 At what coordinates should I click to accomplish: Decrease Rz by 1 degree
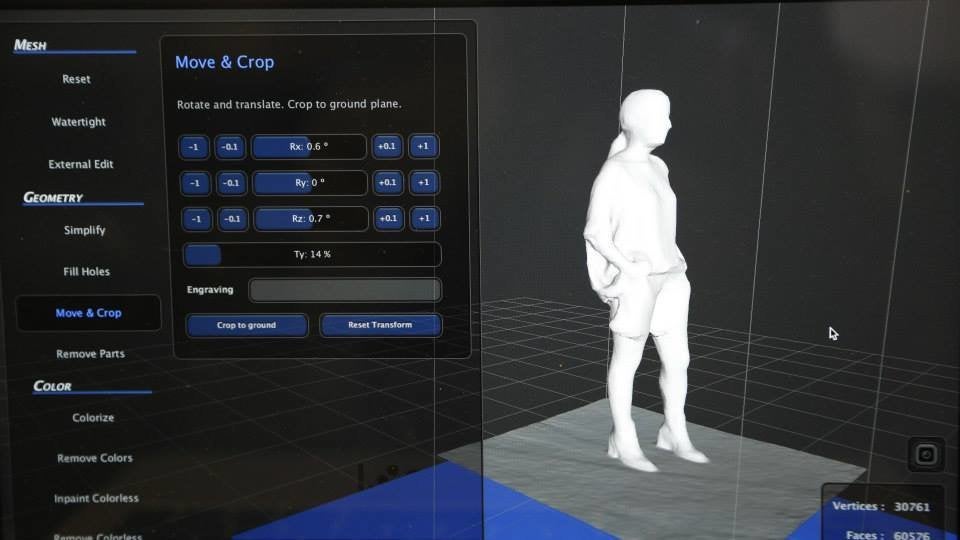(196, 219)
